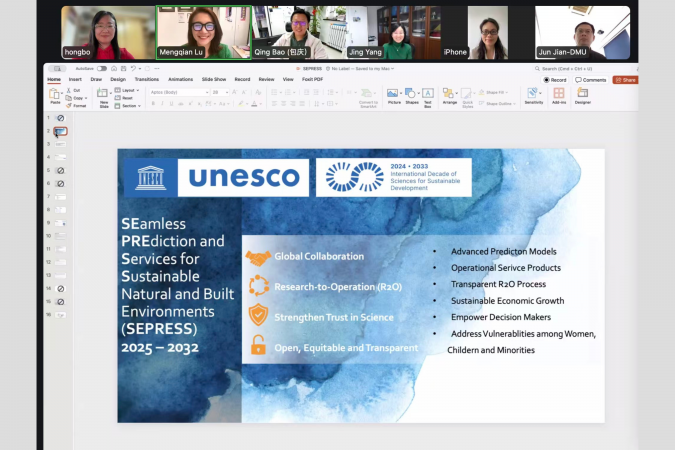Expand the Arrange dropdown arrow
The width and height of the screenshot is (675, 450).
coord(456,93)
